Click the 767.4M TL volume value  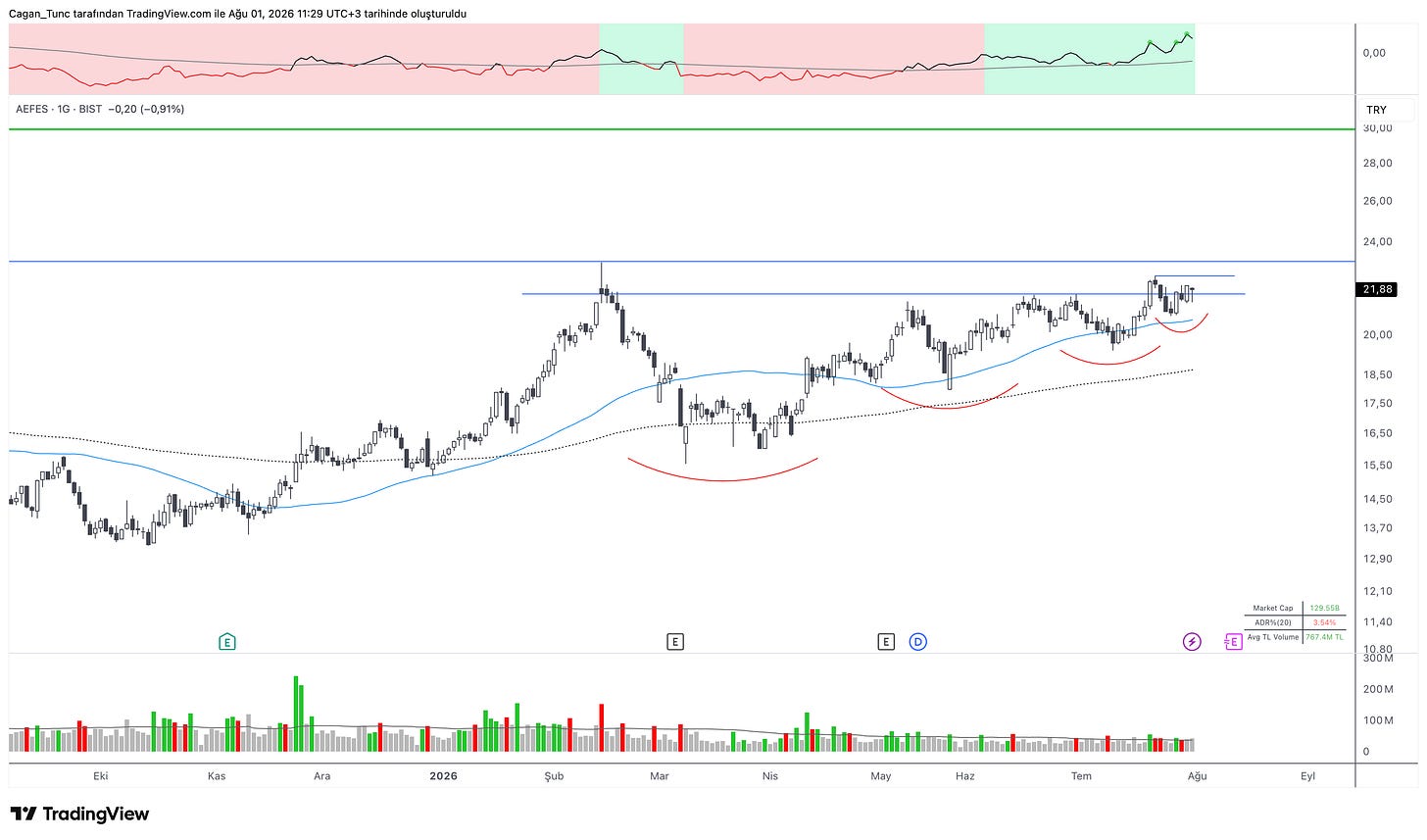coord(1324,637)
